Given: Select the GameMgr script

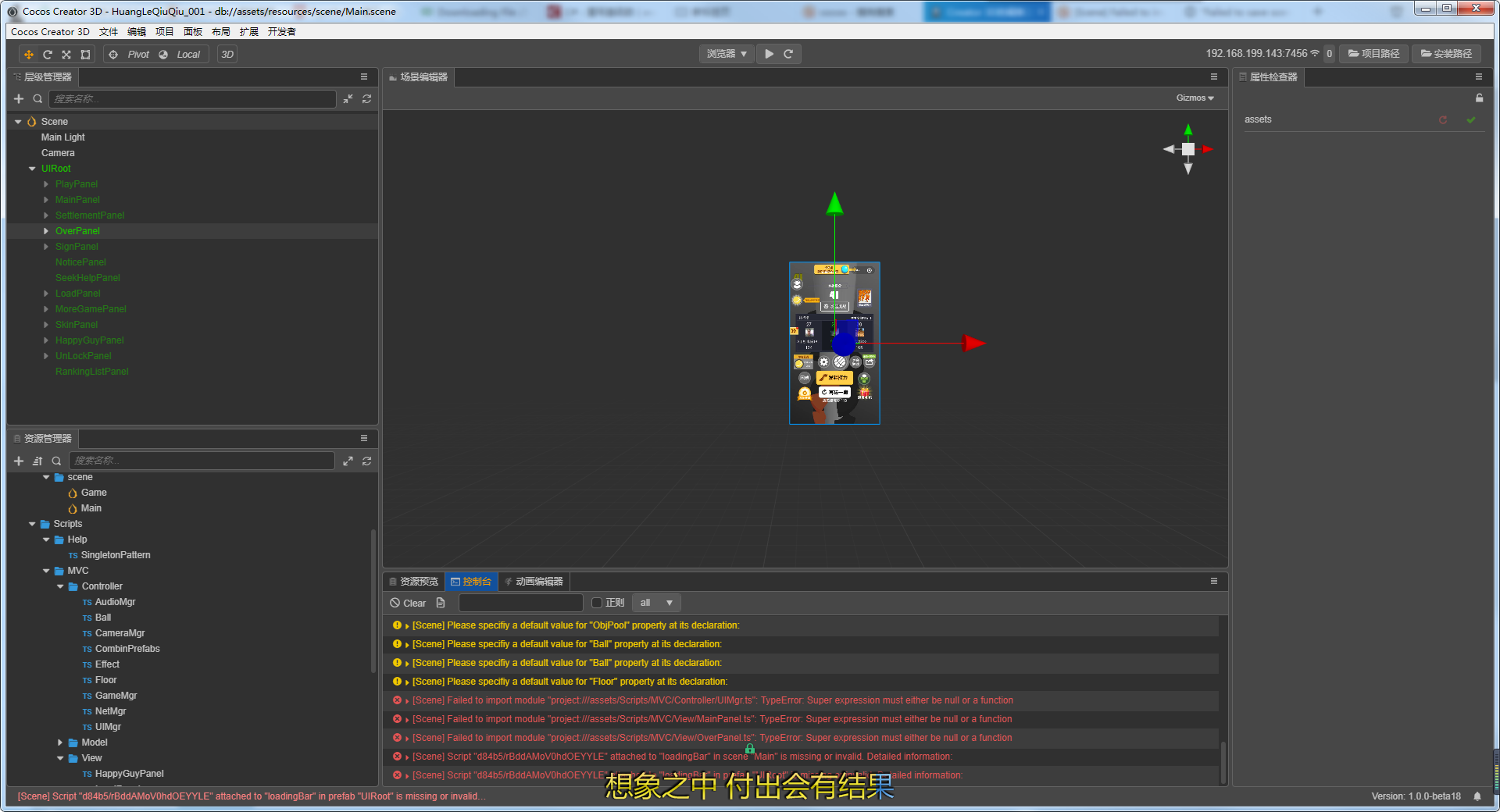Looking at the screenshot, I should 116,696.
